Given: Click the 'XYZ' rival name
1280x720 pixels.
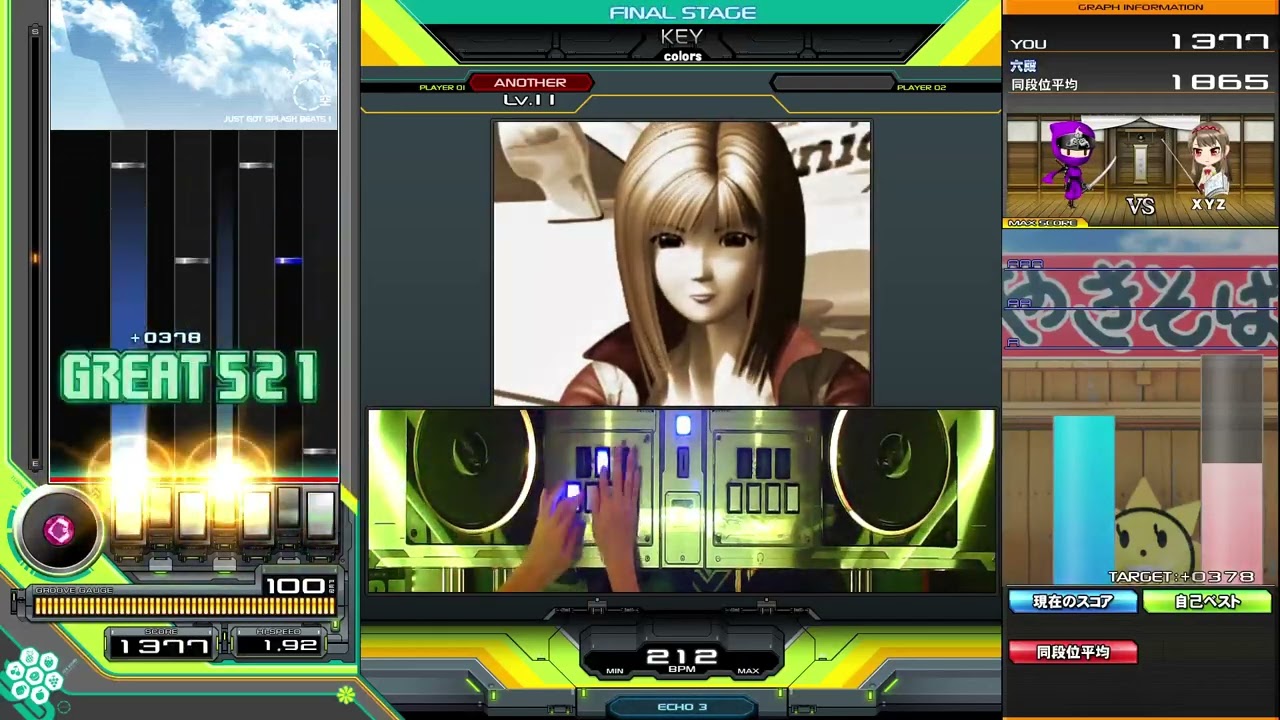Looking at the screenshot, I should (1209, 204).
